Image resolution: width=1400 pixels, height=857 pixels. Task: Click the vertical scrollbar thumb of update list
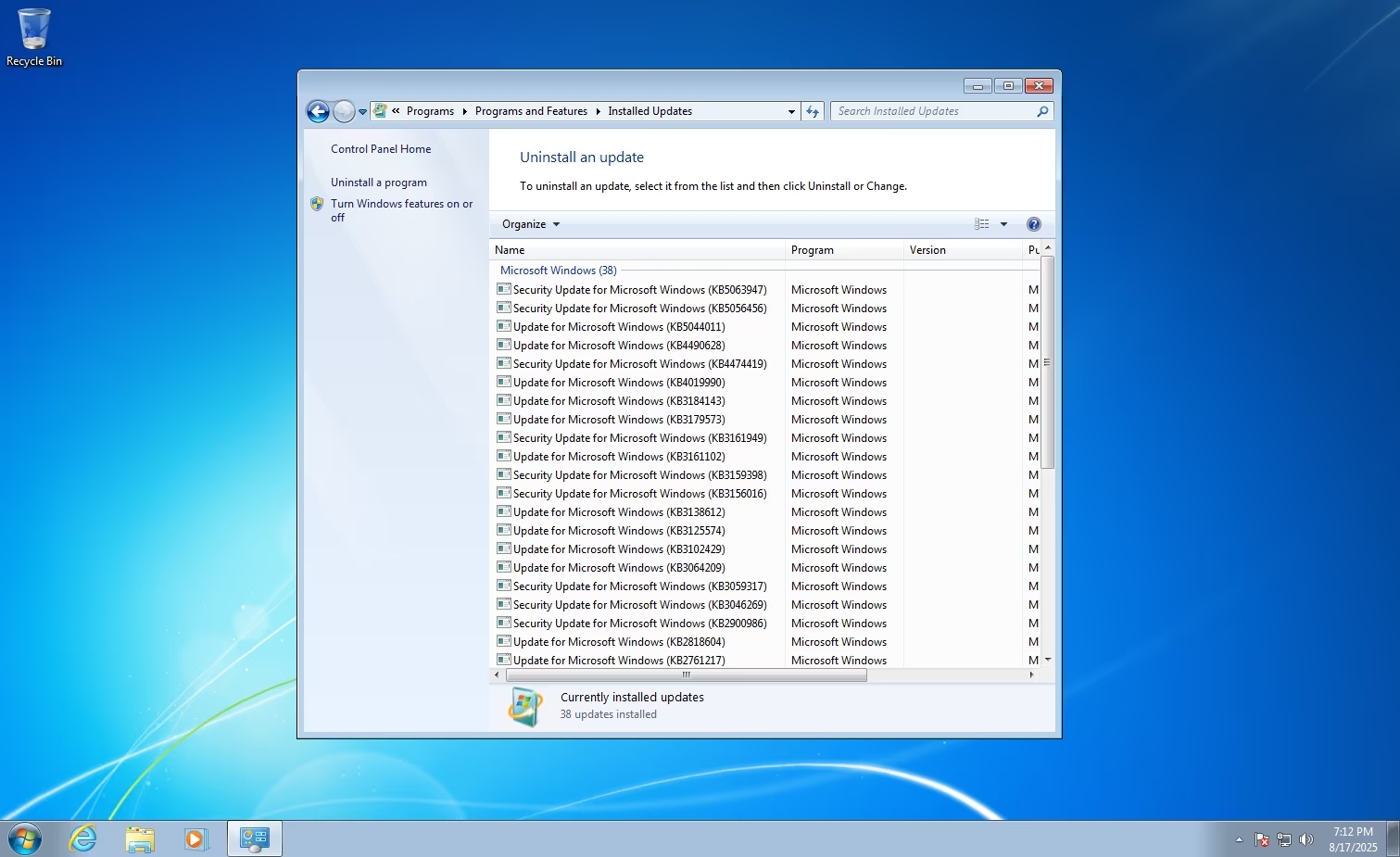(x=1048, y=362)
